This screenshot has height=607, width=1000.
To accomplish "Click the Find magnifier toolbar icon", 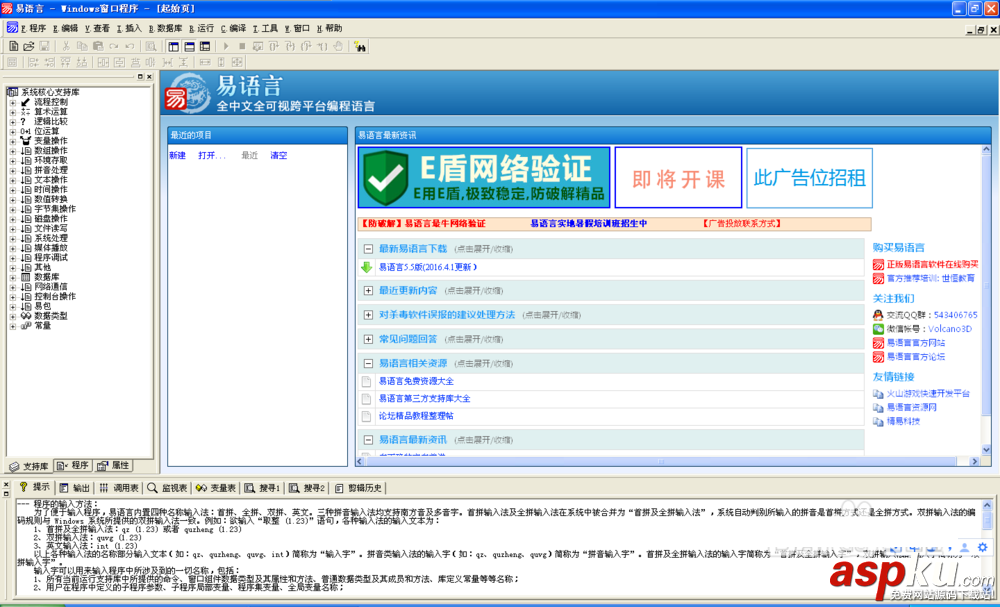I will click(151, 47).
